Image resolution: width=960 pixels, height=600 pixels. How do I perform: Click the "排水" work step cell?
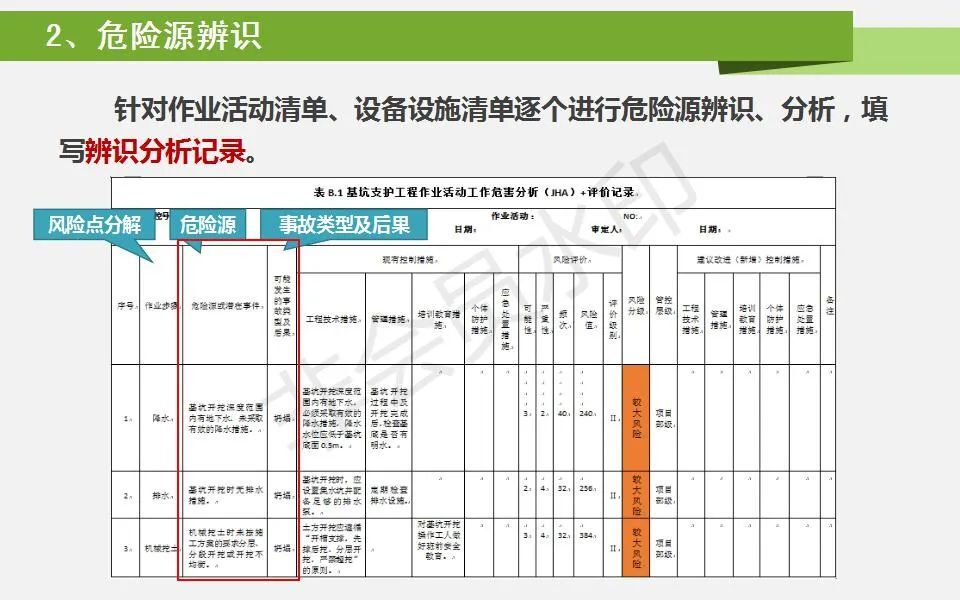pos(161,495)
